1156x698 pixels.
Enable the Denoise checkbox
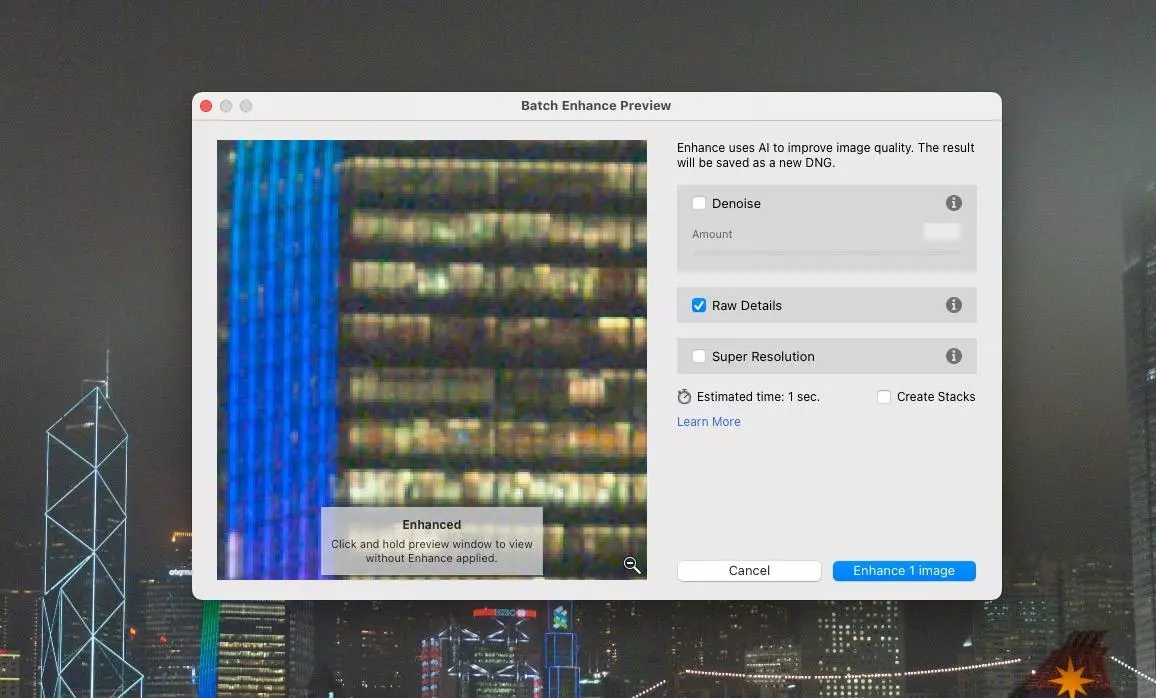[x=699, y=204]
